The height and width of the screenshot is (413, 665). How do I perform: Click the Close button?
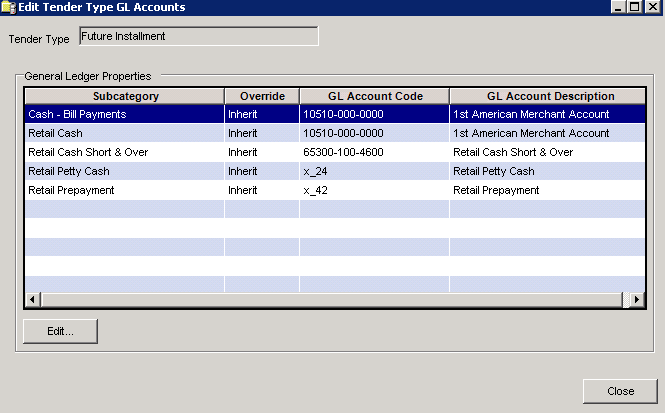620,390
